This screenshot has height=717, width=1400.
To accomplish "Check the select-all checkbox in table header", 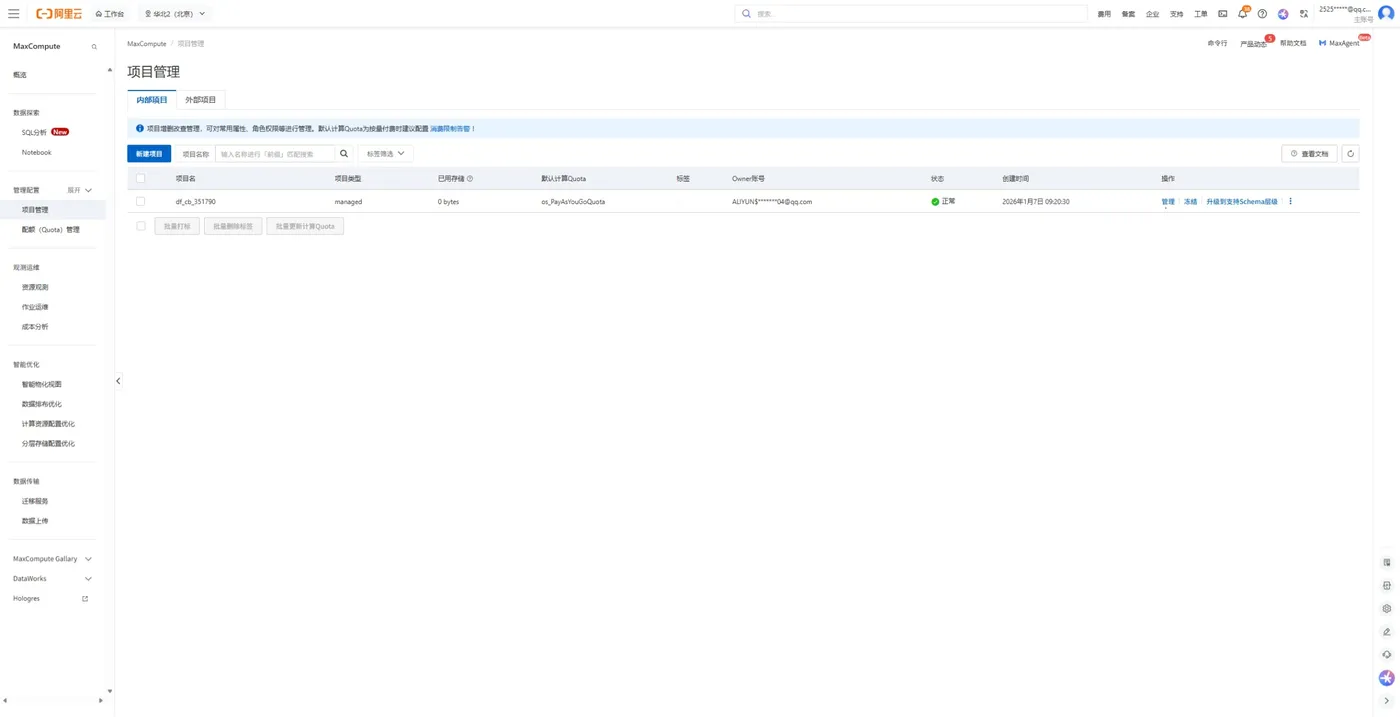I will (x=140, y=177).
